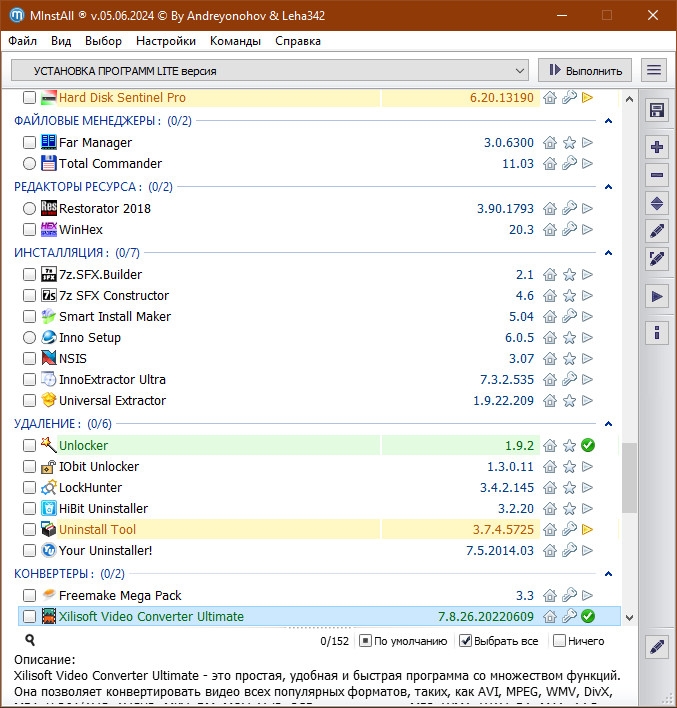Image resolution: width=677 pixels, height=708 pixels.
Task: Open the Файл menu
Action: (x=22, y=41)
